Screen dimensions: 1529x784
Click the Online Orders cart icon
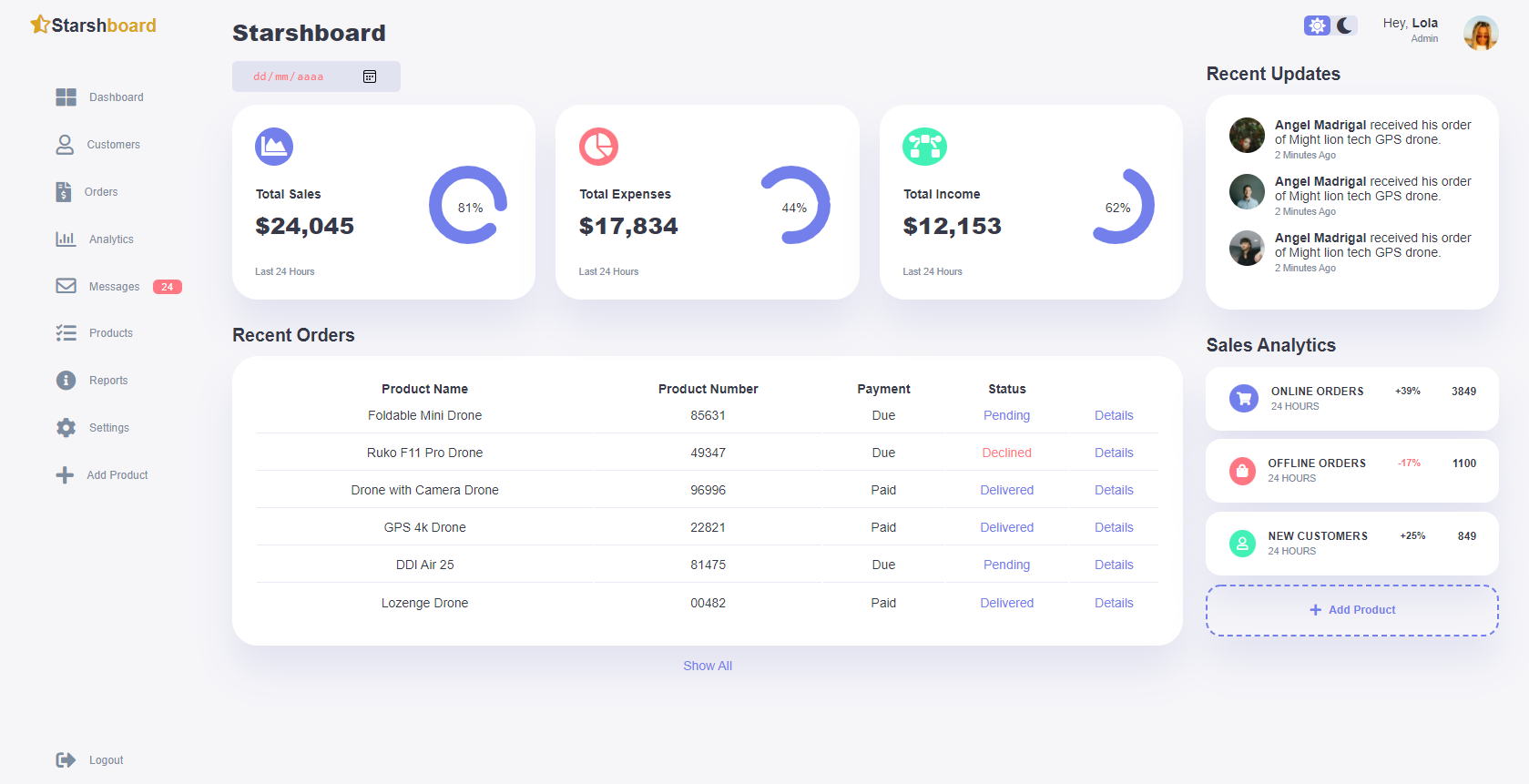click(1243, 399)
